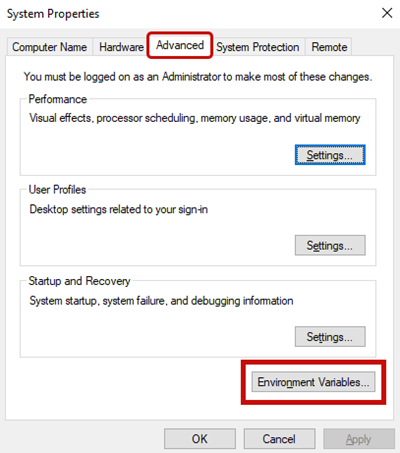Go to the System Protection tab
400x453 pixels.
point(257,47)
